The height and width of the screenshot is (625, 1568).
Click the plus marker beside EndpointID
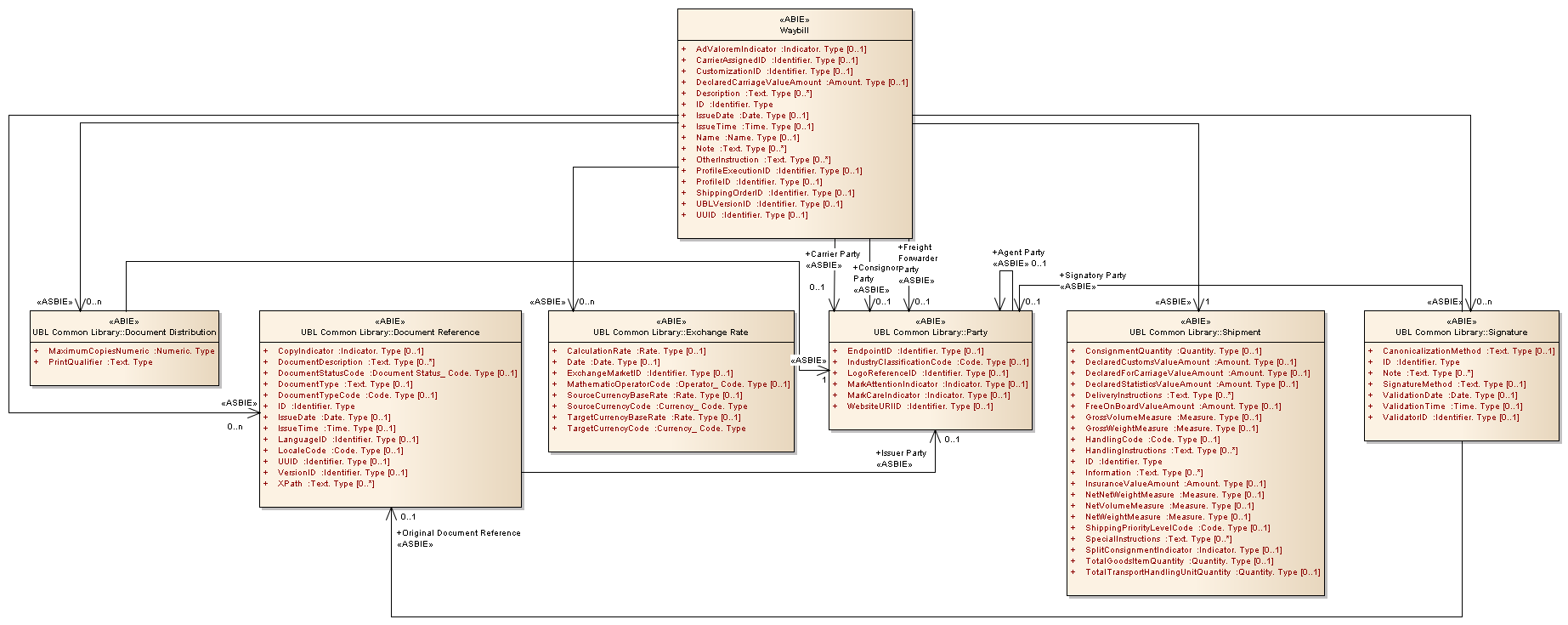click(x=835, y=351)
